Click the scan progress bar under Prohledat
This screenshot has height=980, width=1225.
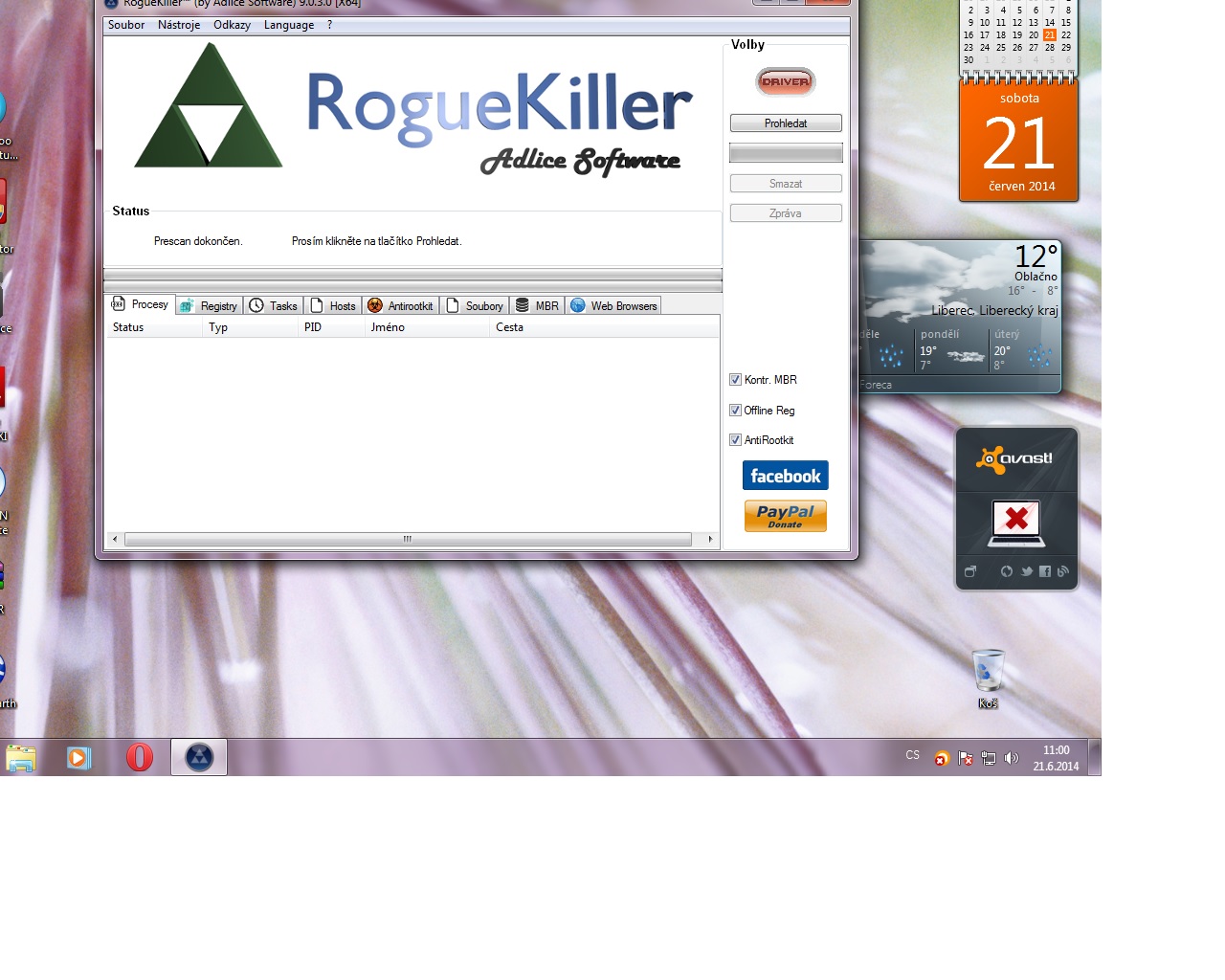(x=786, y=153)
